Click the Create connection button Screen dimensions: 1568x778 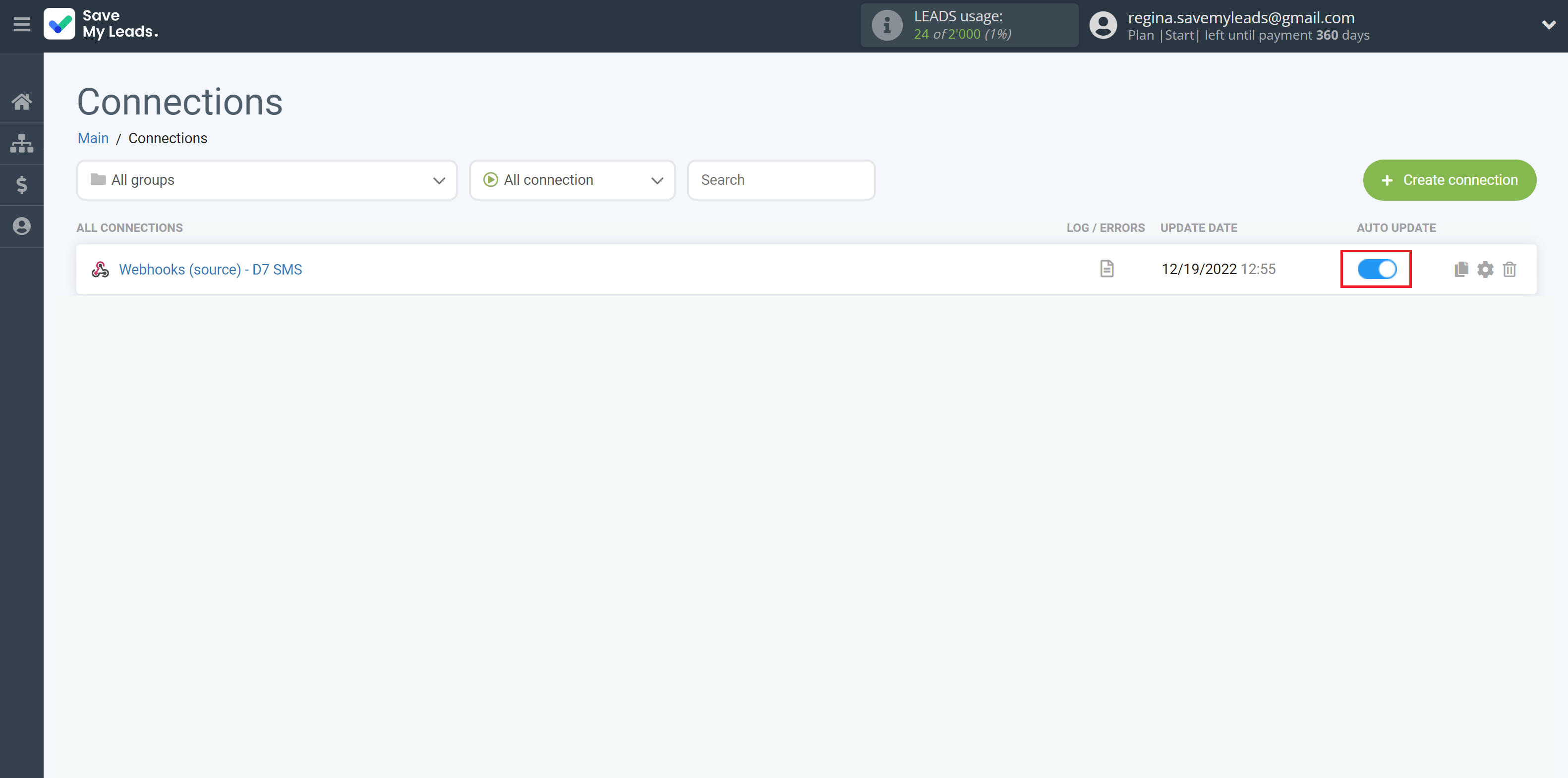pyautogui.click(x=1450, y=180)
